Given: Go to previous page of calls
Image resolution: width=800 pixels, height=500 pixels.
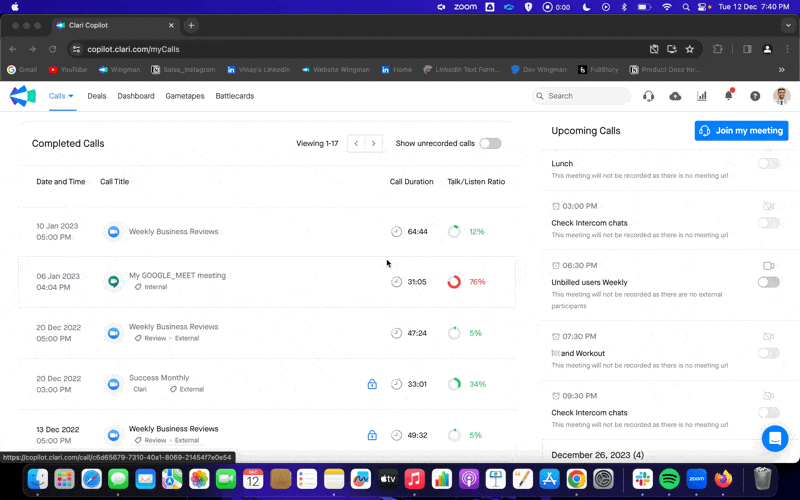Looking at the screenshot, I should tap(356, 143).
